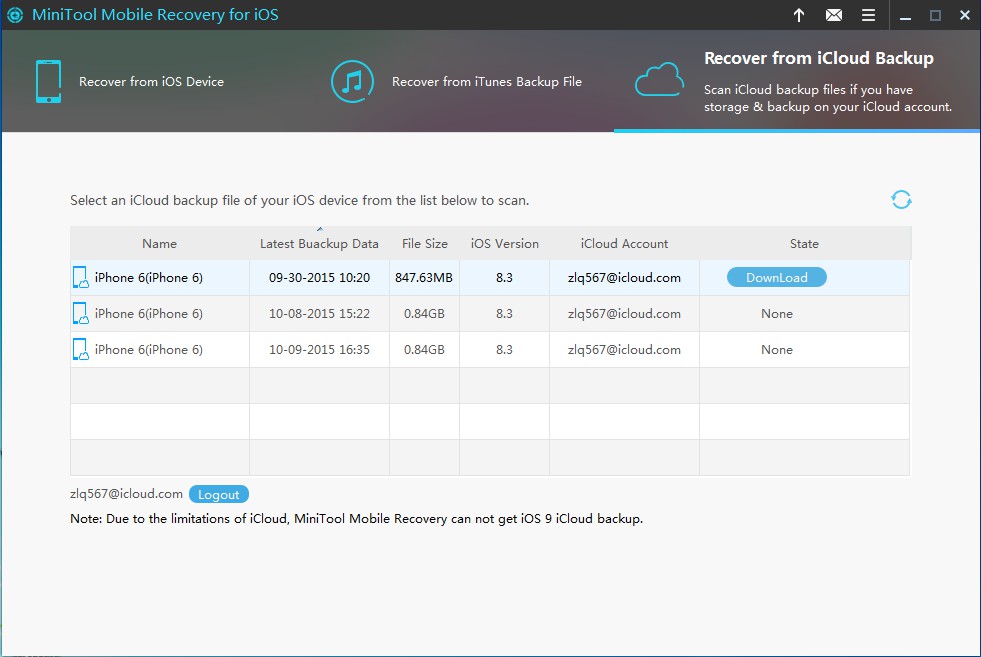Refresh the iCloud backup list
This screenshot has width=981, height=657.
tap(901, 200)
